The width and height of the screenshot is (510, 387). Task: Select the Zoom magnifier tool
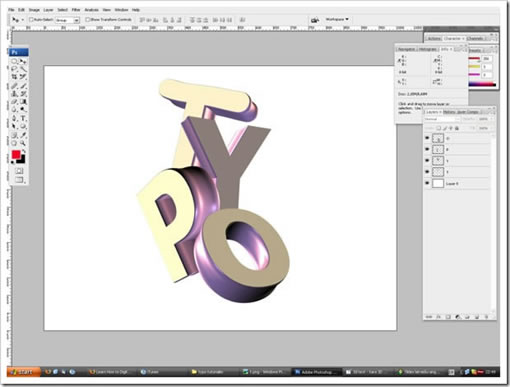[x=23, y=143]
